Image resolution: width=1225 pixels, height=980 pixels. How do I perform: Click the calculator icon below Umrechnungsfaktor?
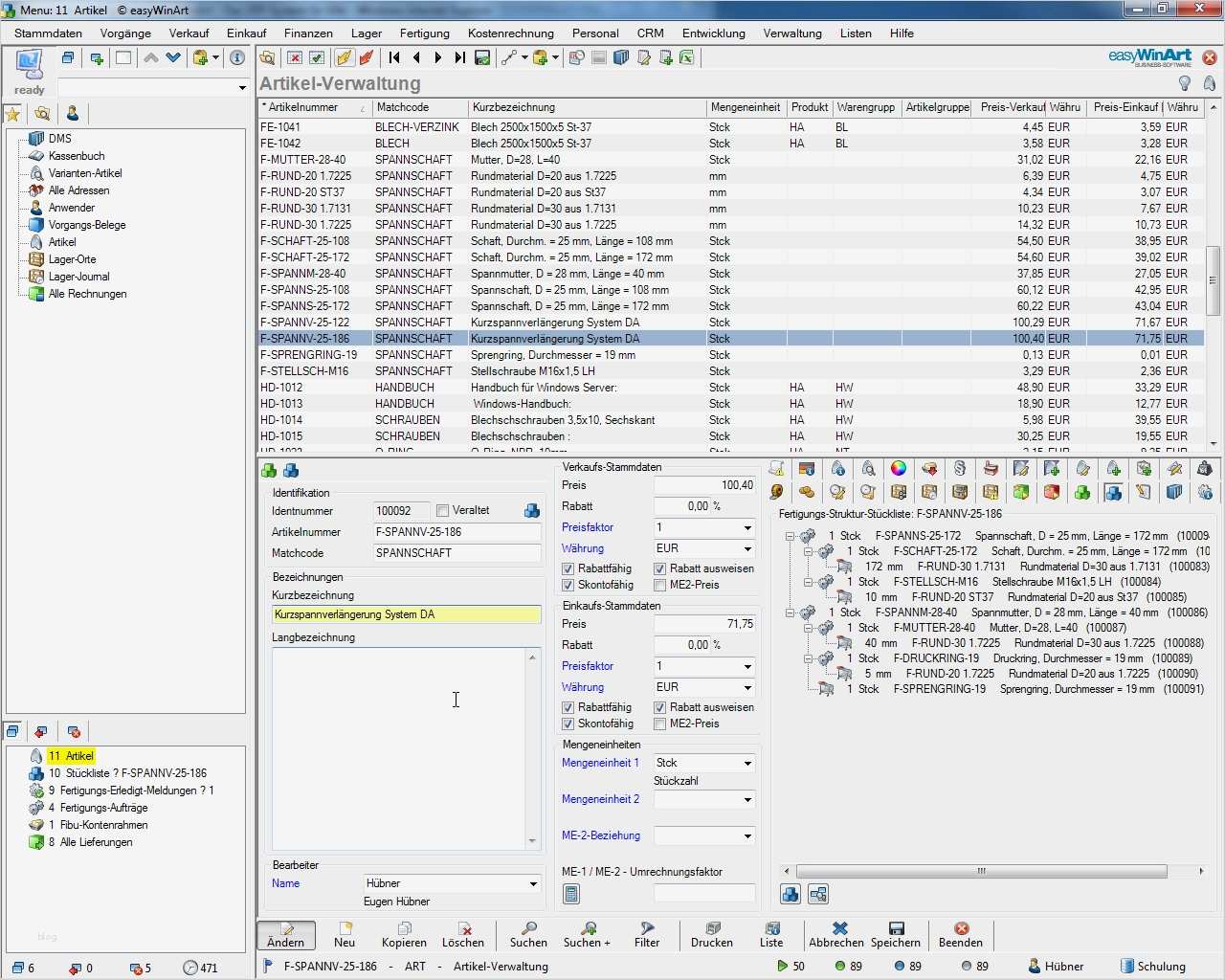pos(571,894)
